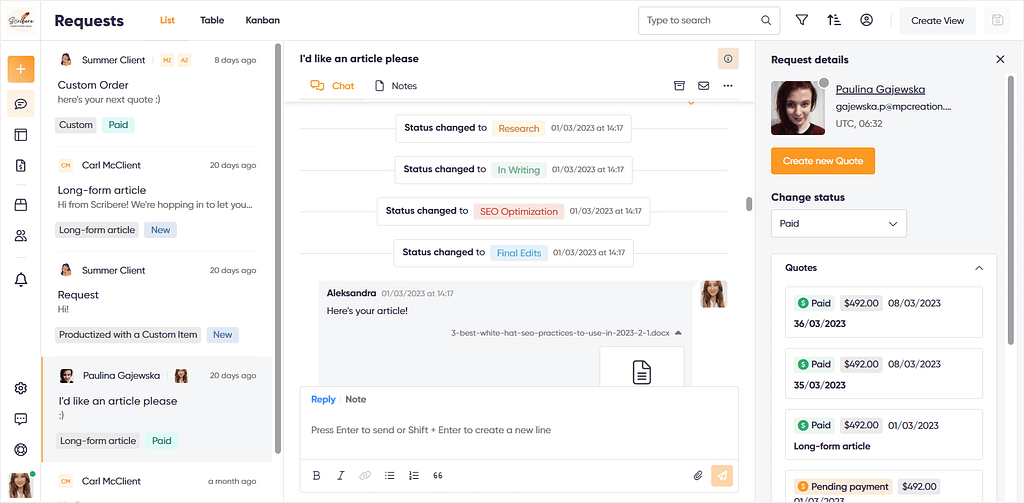1024x503 pixels.
Task: Click the envelope email icon
Action: pyautogui.click(x=703, y=86)
